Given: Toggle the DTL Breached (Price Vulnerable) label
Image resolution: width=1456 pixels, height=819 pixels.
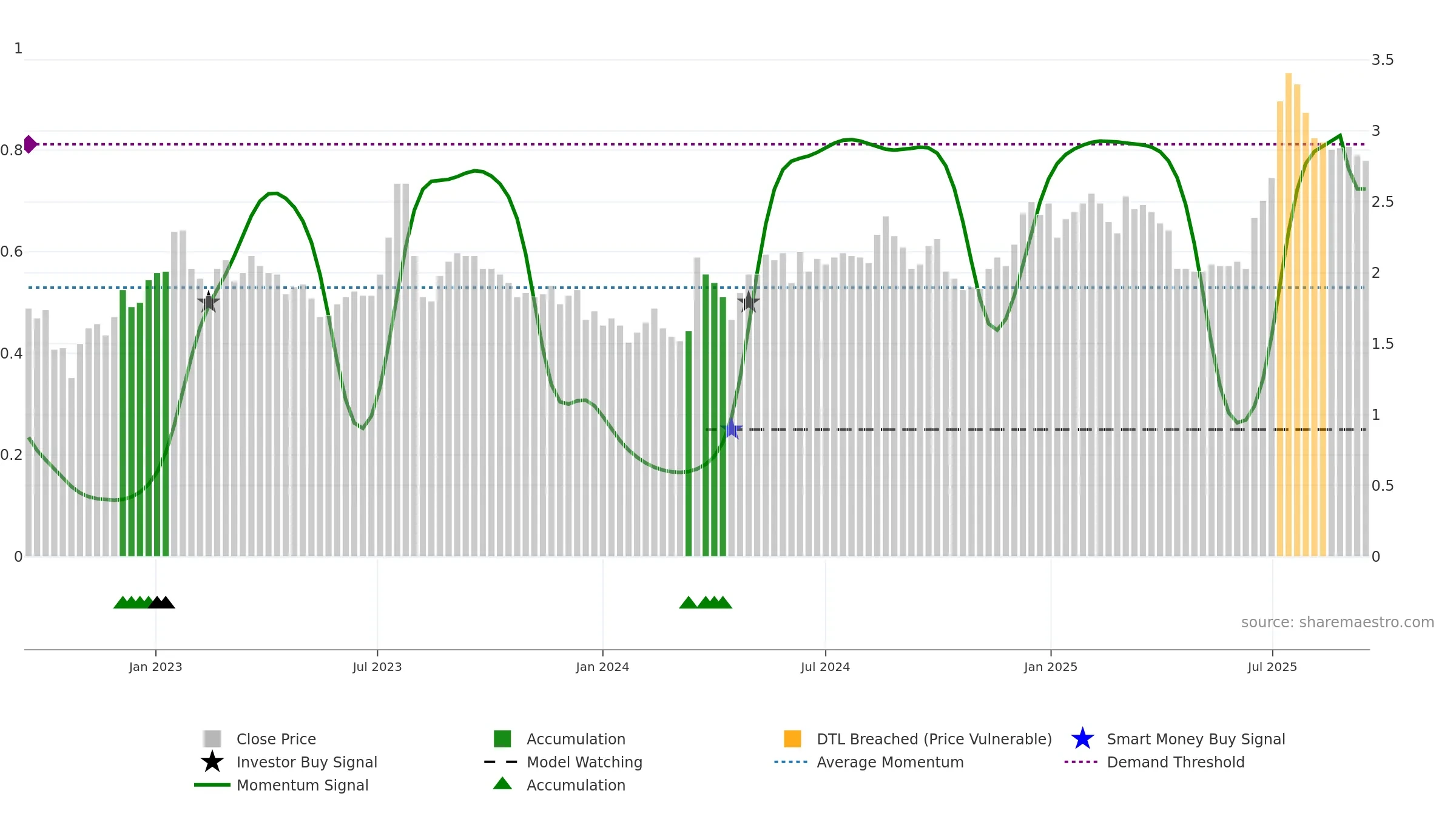Looking at the screenshot, I should pos(934,739).
